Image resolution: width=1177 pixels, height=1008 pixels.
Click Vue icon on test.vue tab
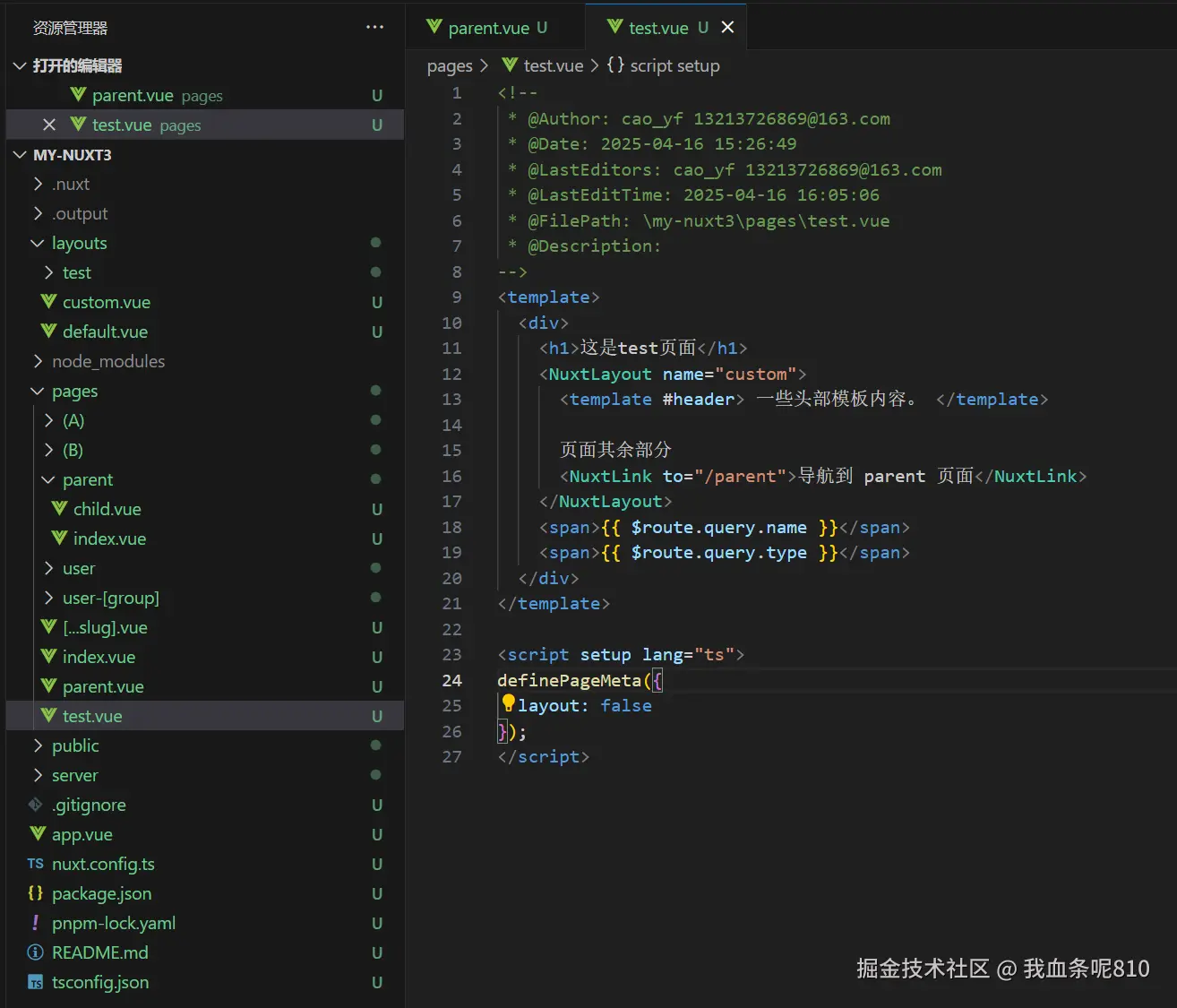tap(615, 27)
